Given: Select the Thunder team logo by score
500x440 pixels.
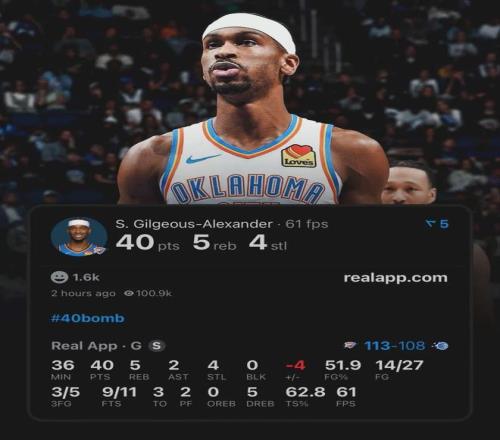Looking at the screenshot, I should 350,346.
